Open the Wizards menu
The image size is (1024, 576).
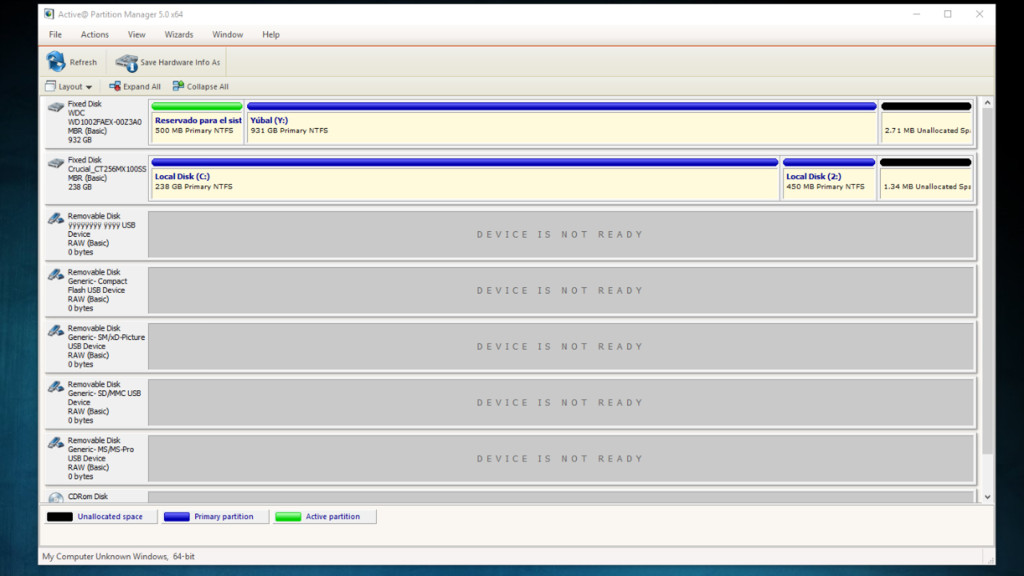point(179,35)
